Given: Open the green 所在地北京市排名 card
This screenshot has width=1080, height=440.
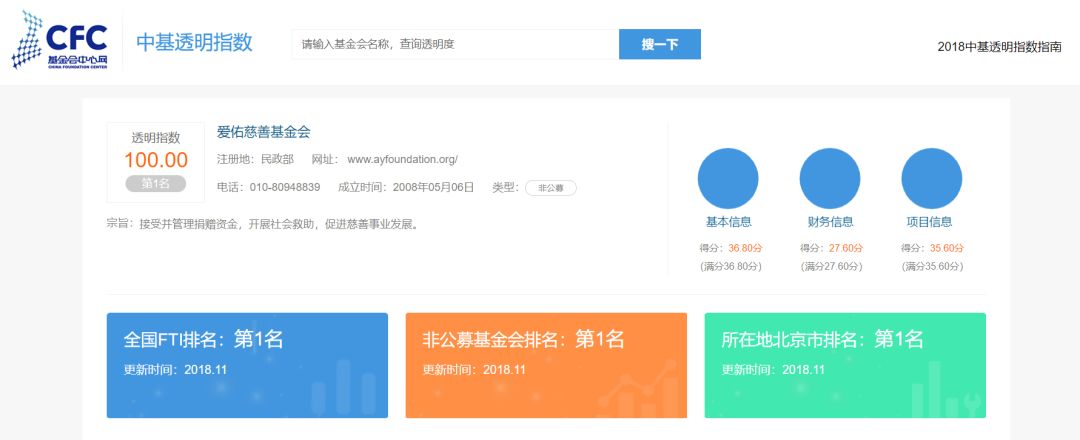Looking at the screenshot, I should click(845, 365).
